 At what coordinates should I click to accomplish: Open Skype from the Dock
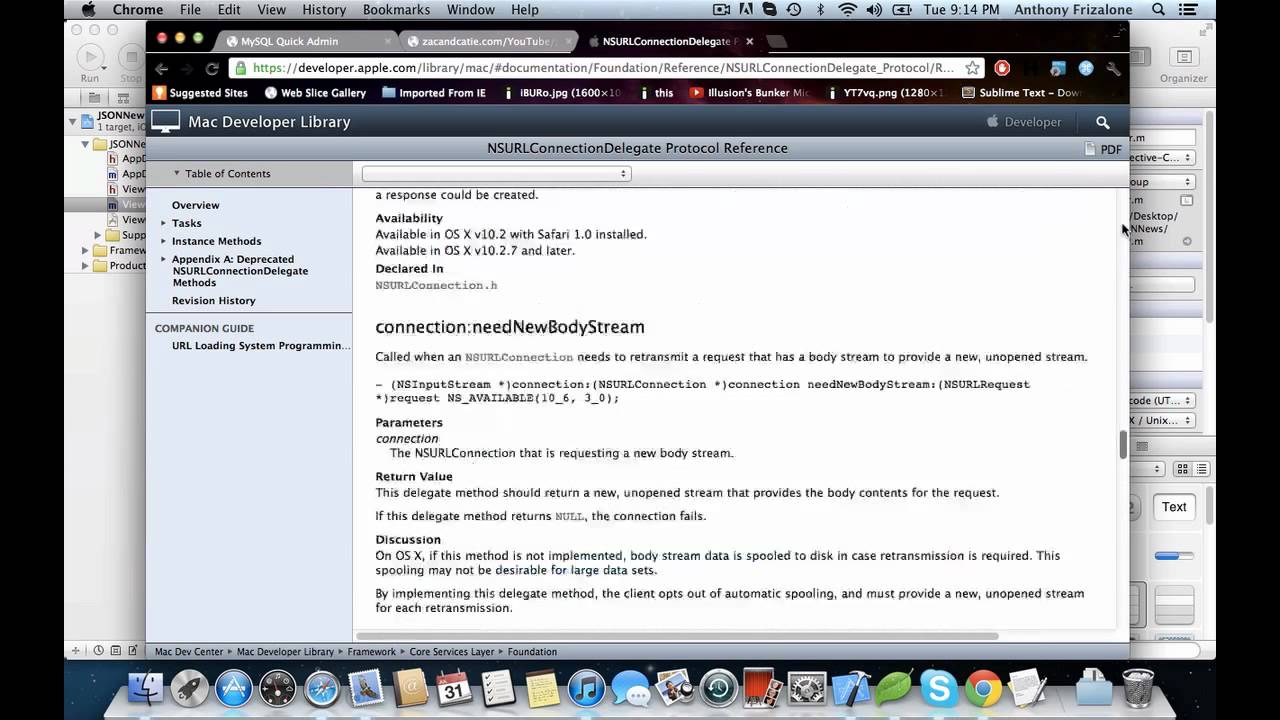point(939,688)
